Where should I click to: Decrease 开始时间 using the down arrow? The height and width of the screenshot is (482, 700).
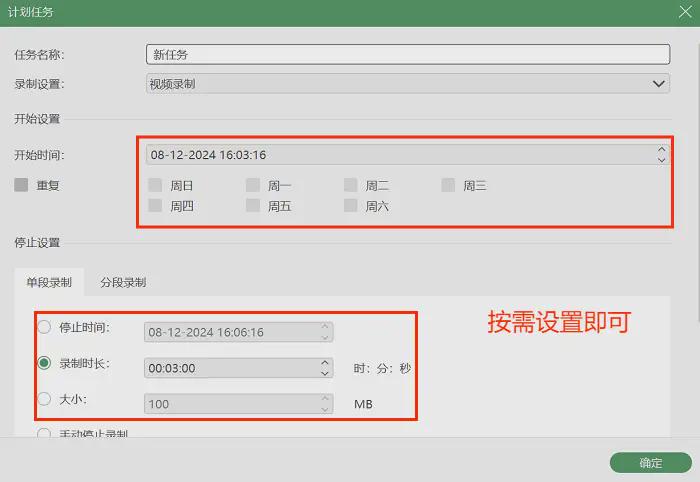coord(661,160)
